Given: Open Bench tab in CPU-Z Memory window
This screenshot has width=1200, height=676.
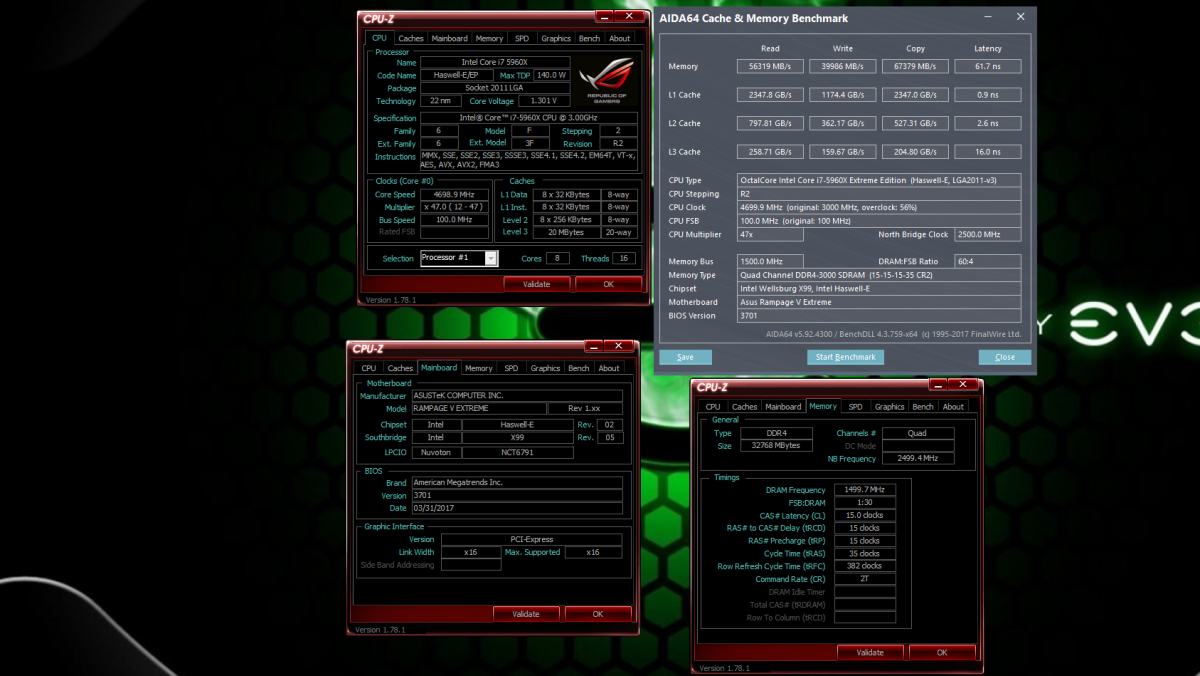Looking at the screenshot, I should point(923,407).
